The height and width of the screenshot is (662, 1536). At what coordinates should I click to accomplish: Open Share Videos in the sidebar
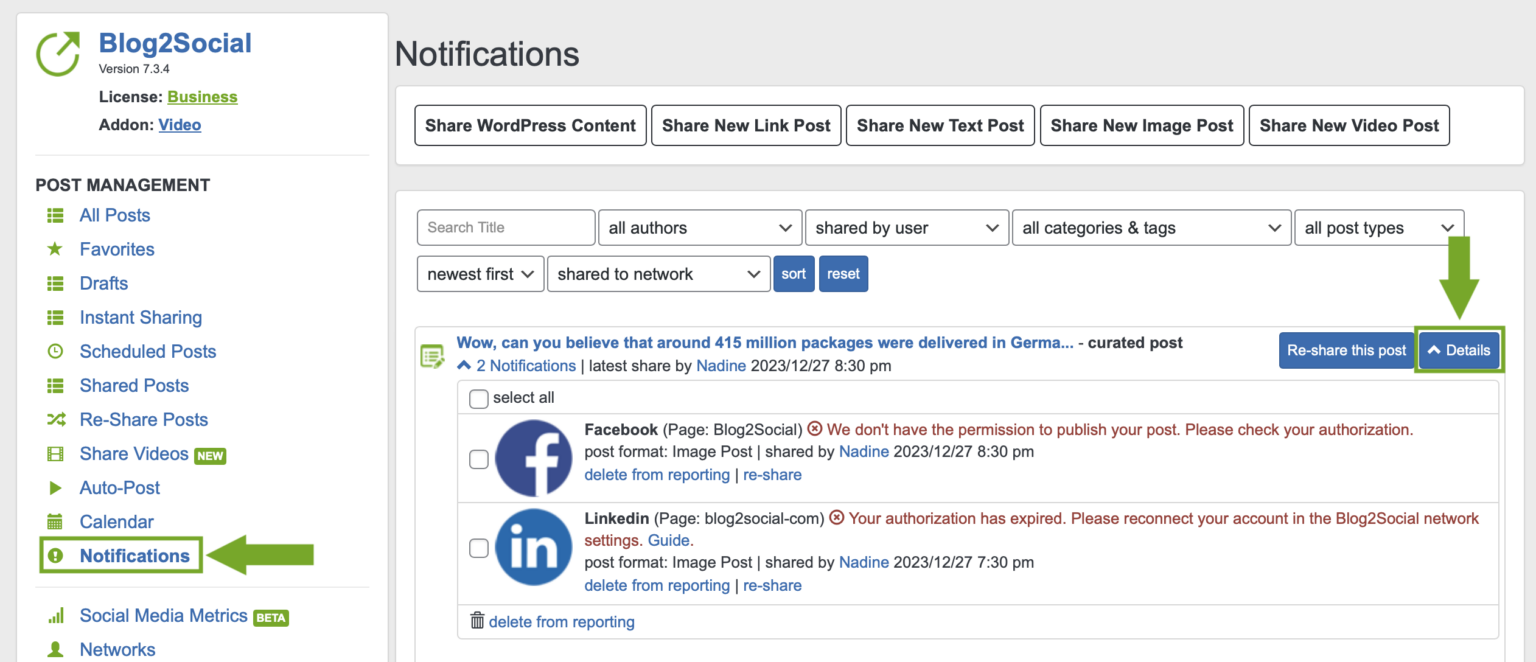[x=134, y=454]
